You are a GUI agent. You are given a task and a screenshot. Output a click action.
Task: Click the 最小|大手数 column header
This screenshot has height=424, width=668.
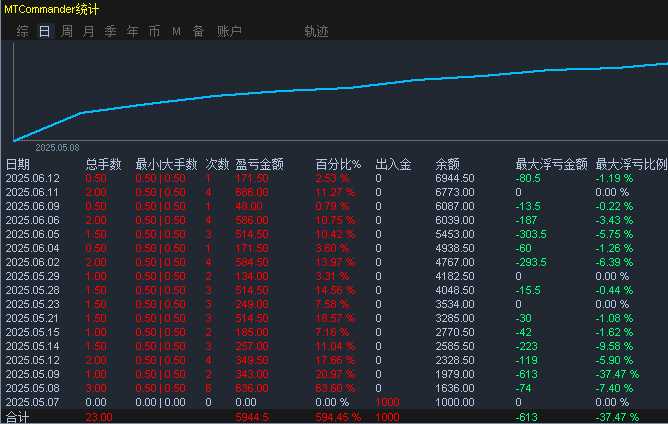167,164
